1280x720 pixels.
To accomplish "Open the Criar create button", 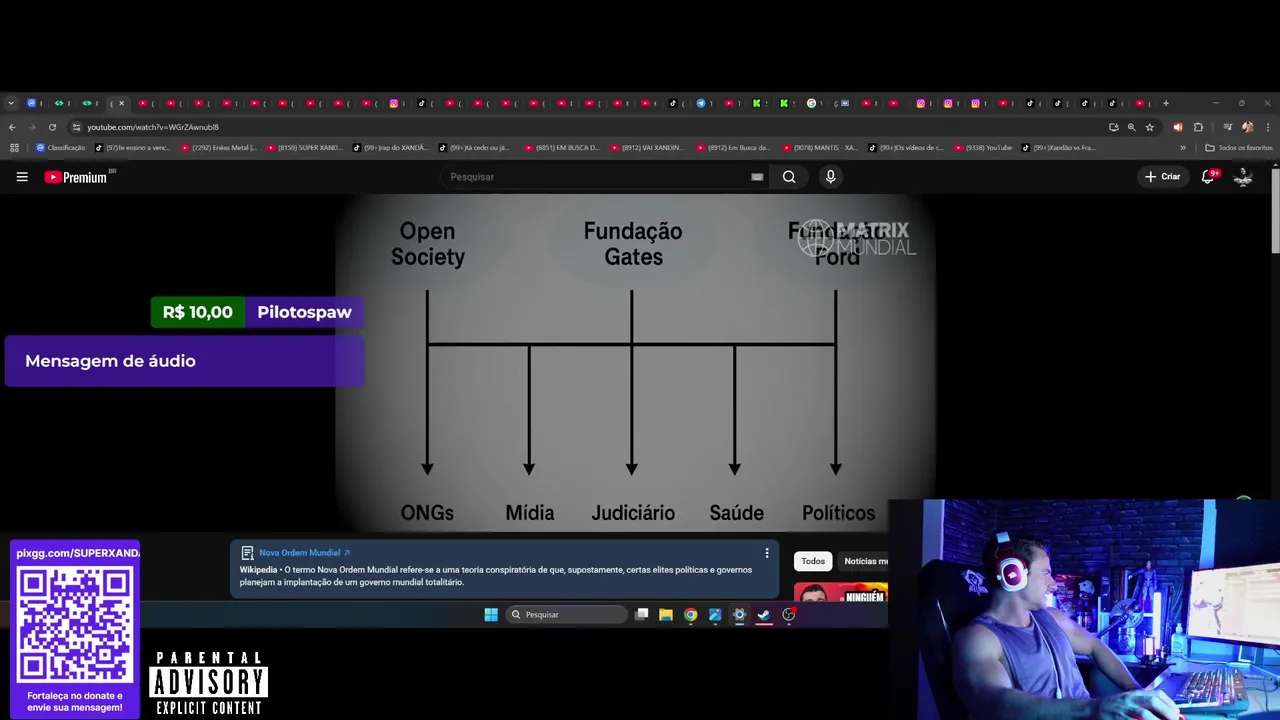I will click(1162, 177).
